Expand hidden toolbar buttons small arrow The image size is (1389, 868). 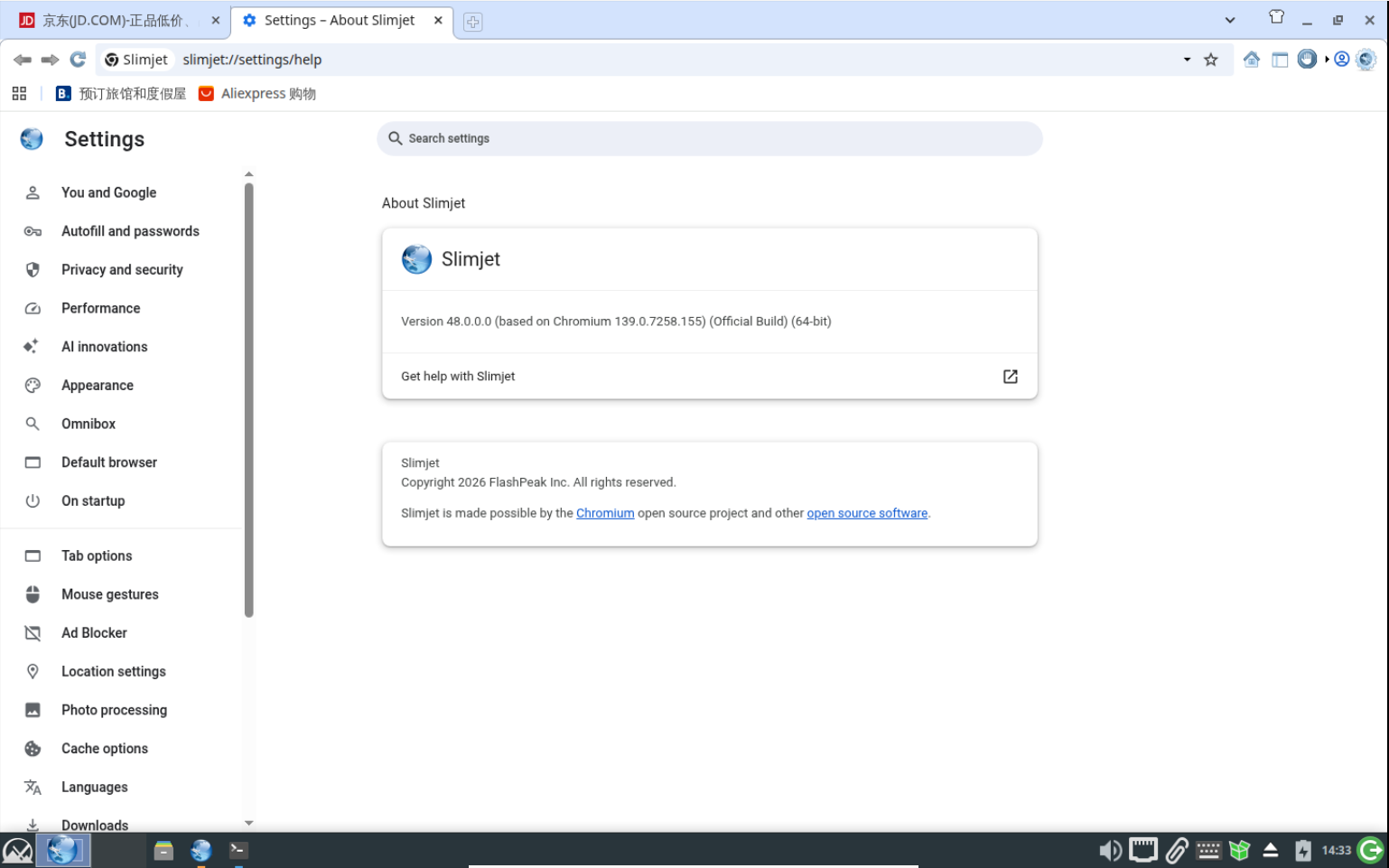(1327, 60)
